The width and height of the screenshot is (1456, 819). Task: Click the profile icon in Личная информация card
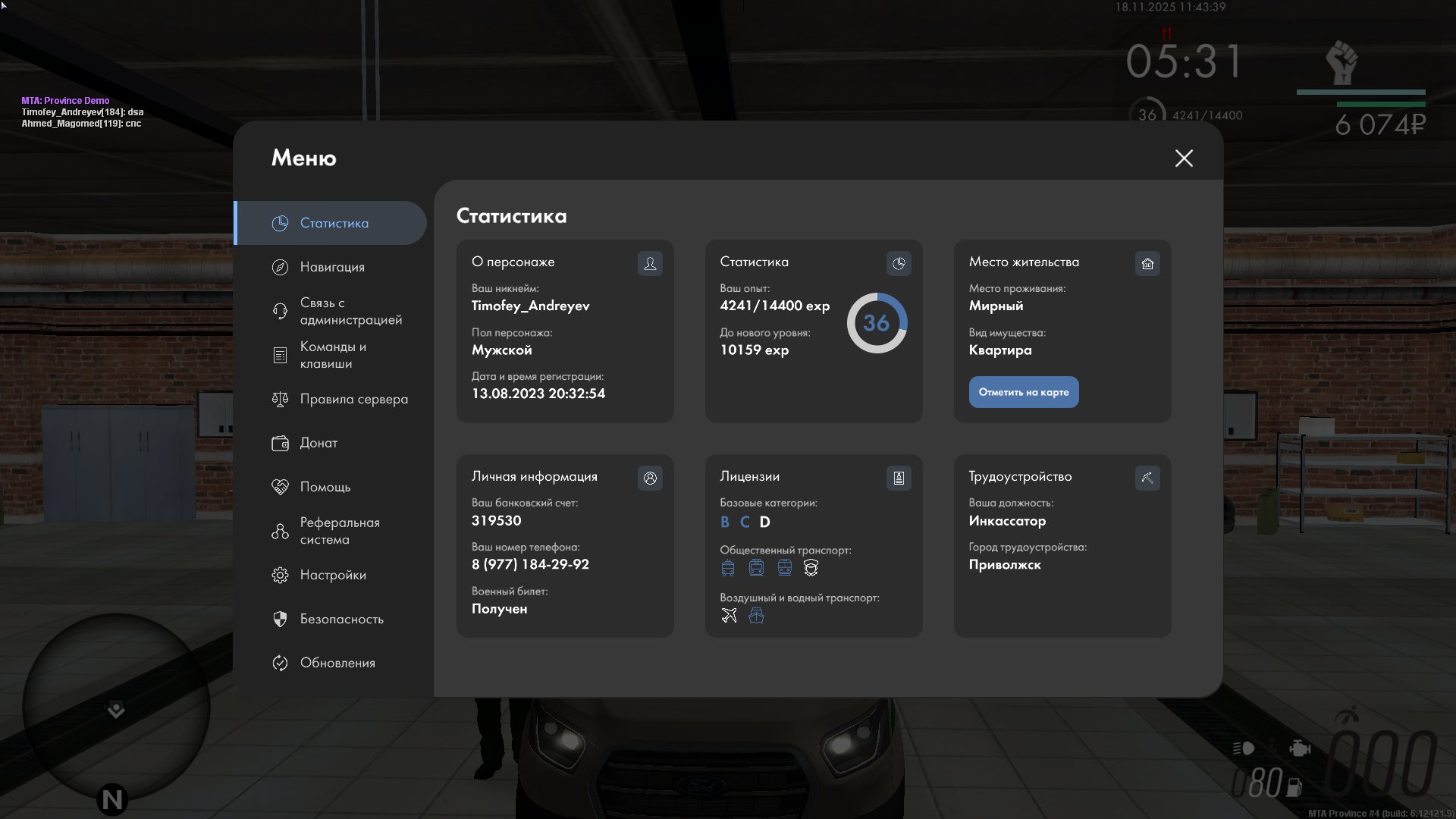point(650,478)
